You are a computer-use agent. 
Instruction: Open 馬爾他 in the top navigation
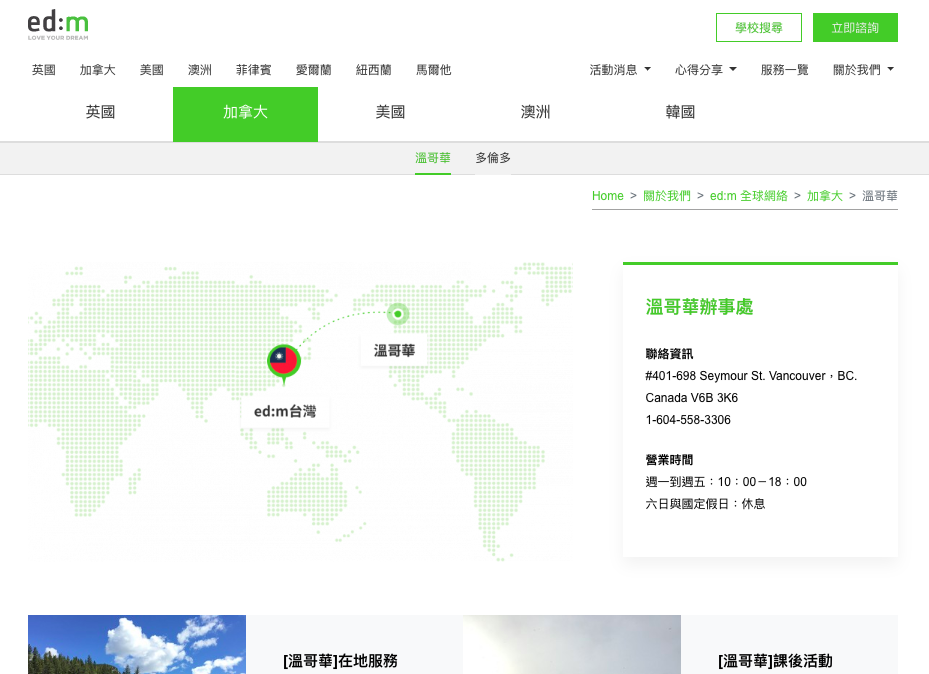point(434,70)
